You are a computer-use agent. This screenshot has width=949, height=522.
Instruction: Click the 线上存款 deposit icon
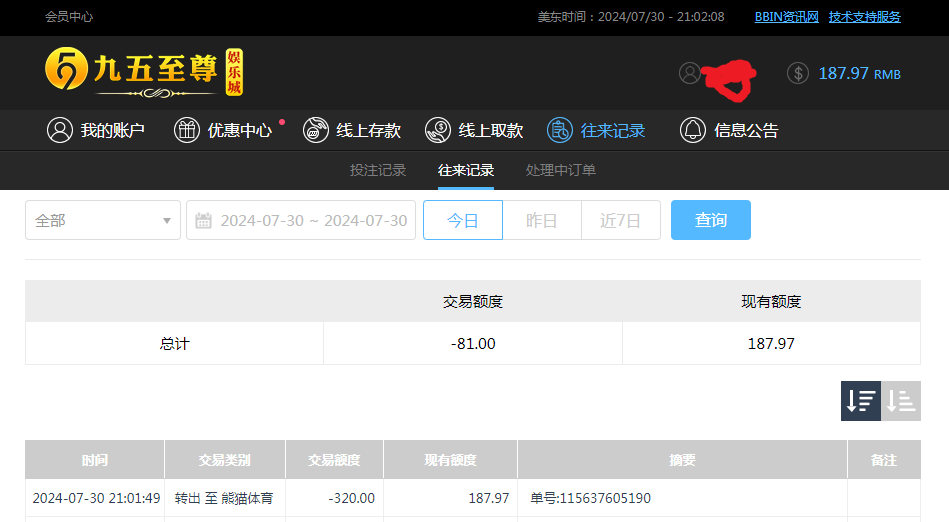pos(316,130)
